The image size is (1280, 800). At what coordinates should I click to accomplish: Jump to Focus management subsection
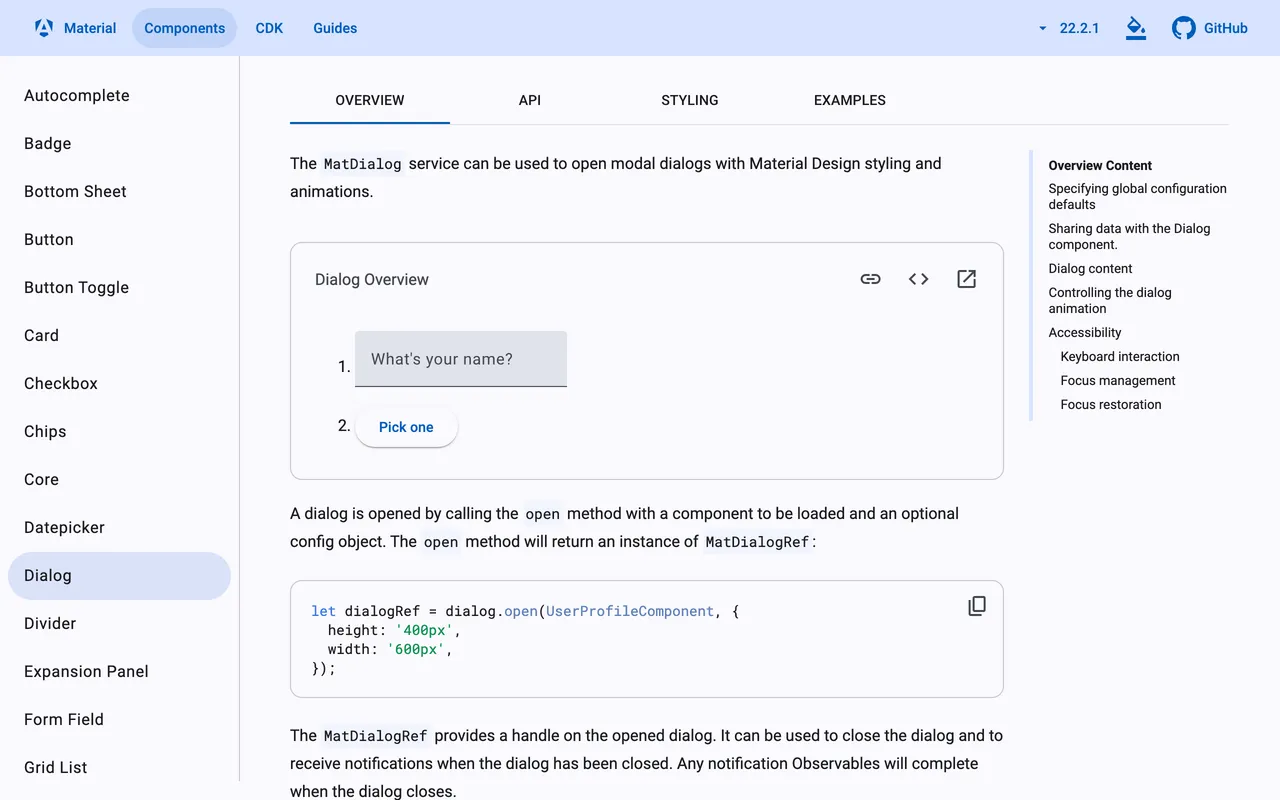click(x=1118, y=380)
